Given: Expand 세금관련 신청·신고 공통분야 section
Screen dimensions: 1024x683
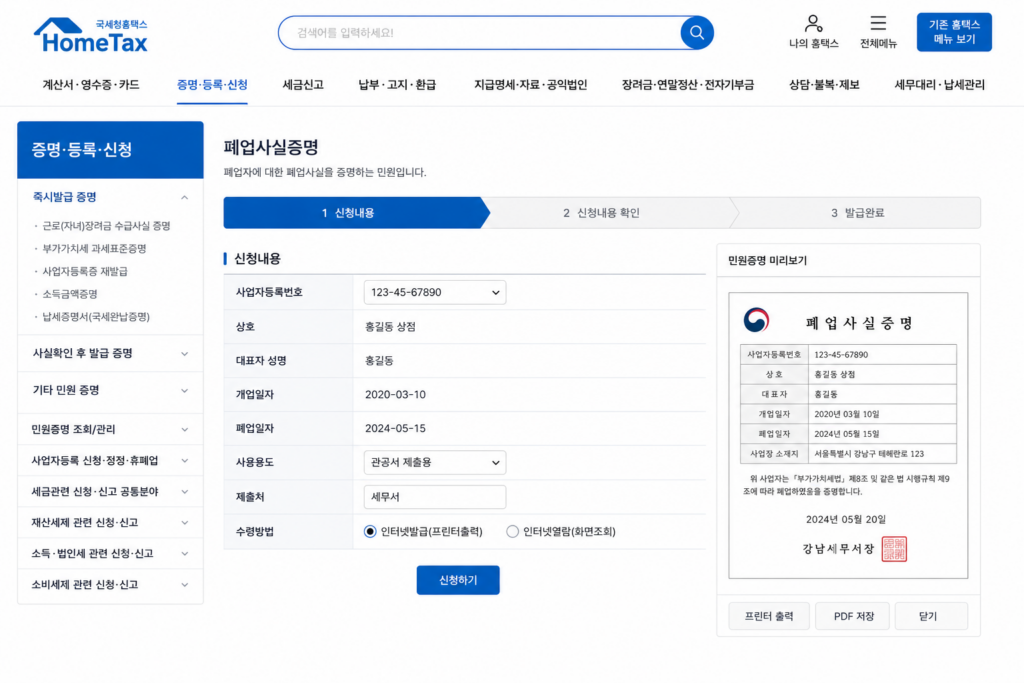Looking at the screenshot, I should coord(110,492).
